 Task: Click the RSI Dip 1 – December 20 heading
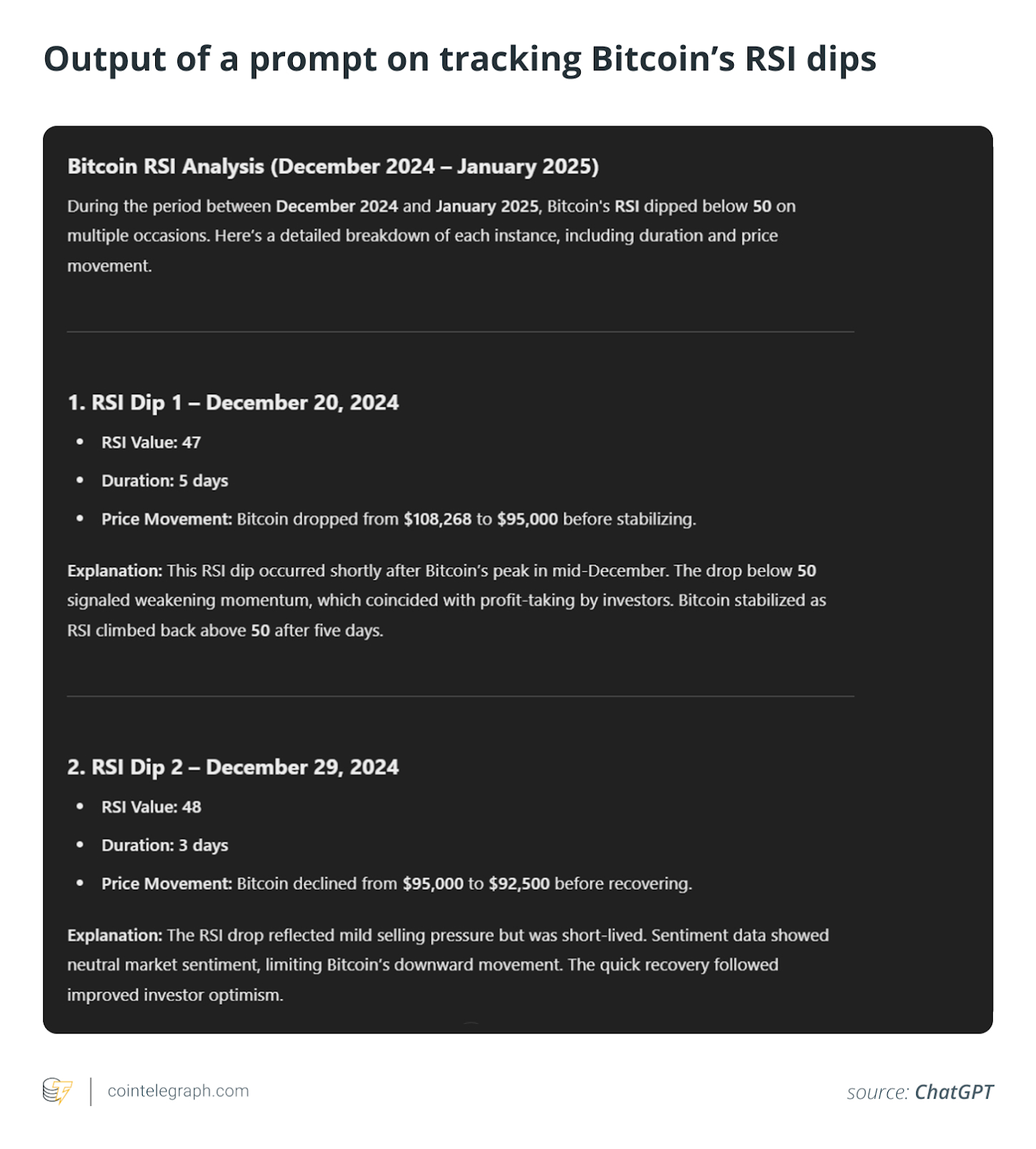click(233, 403)
